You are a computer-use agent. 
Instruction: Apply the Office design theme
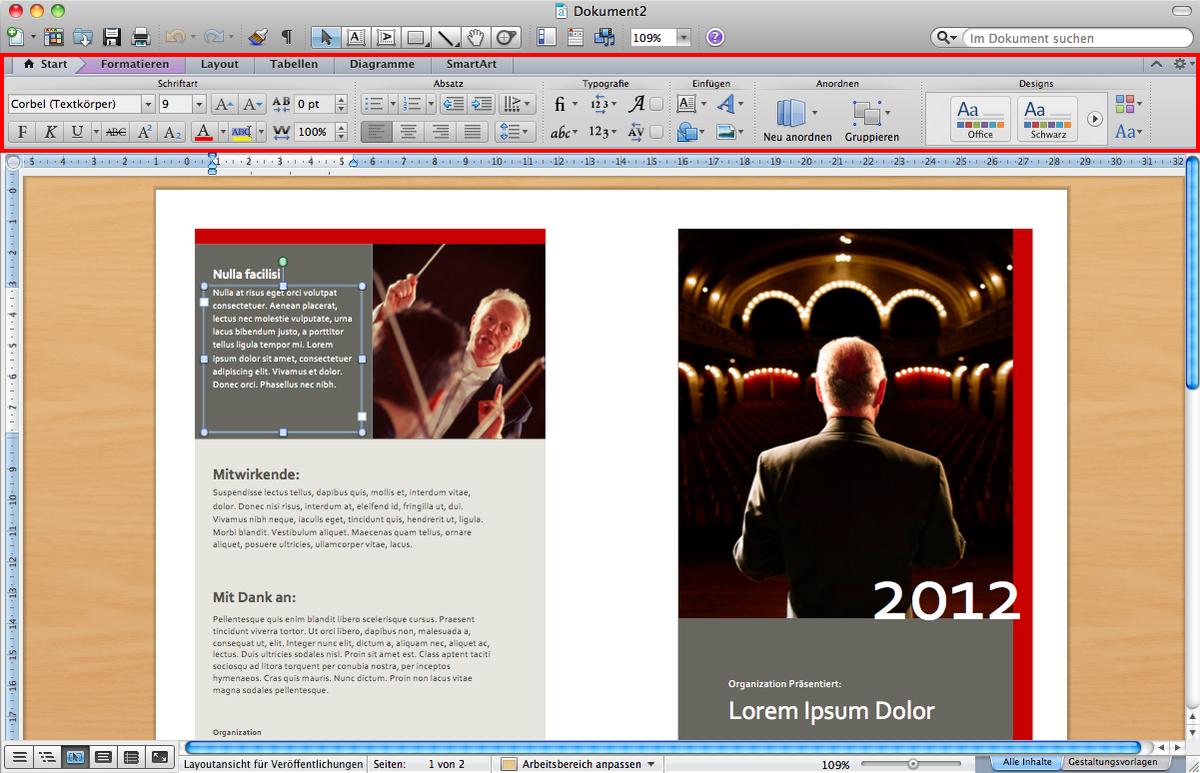coord(981,119)
